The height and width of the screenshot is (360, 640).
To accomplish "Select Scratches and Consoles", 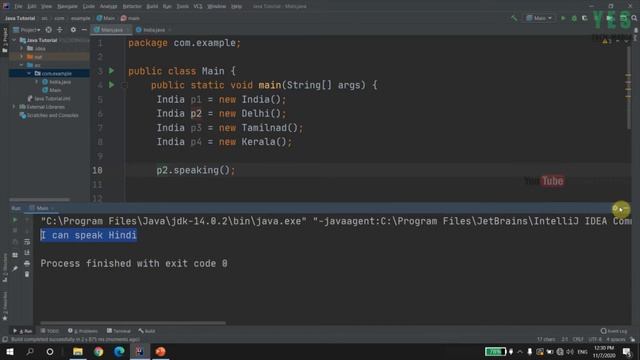I will click(x=49, y=116).
